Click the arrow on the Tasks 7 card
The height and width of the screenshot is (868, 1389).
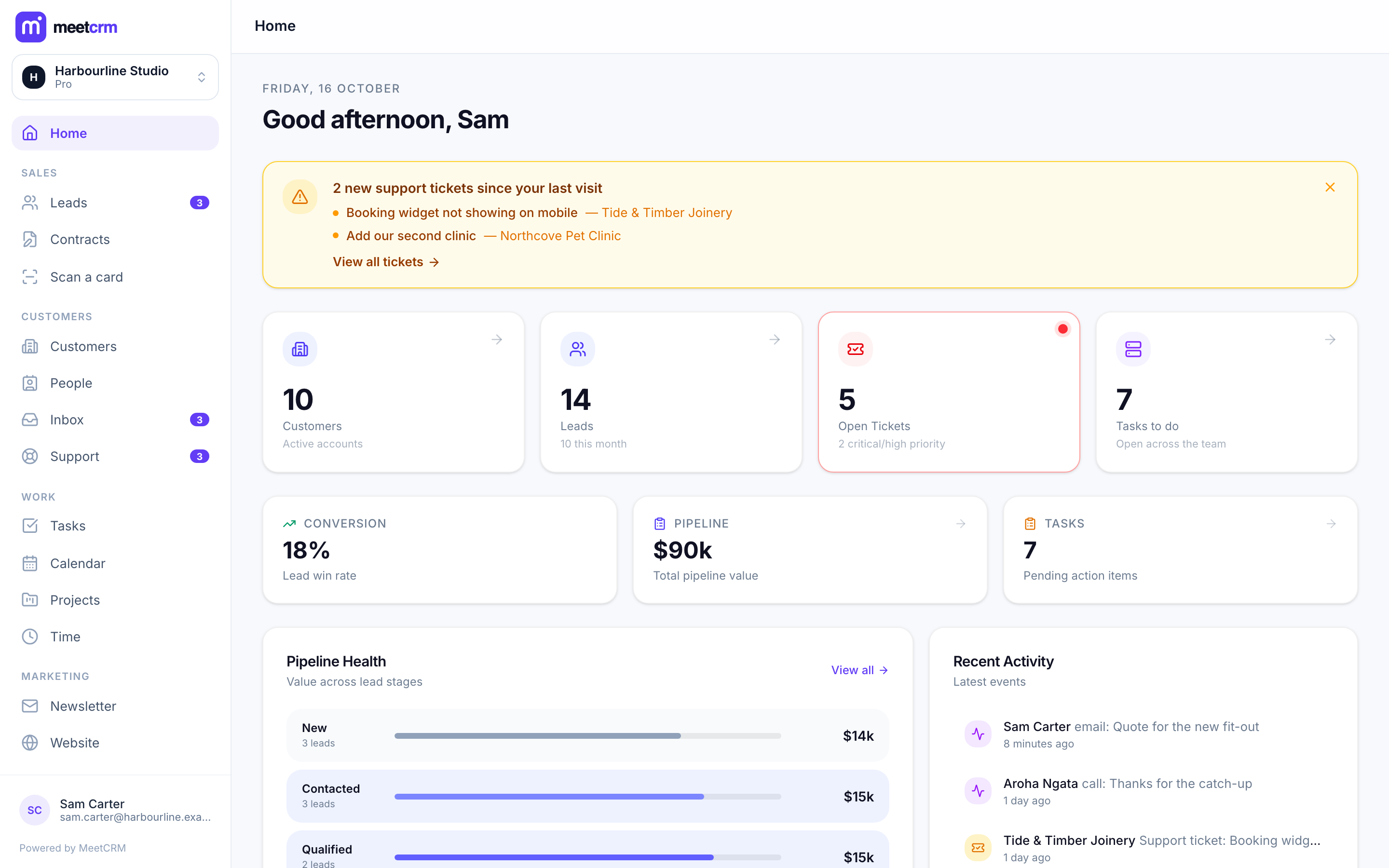point(1331,524)
